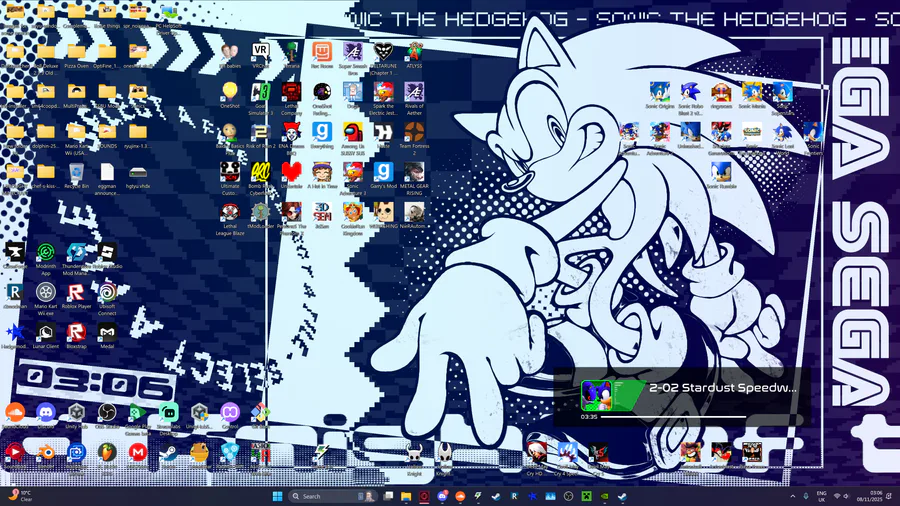Click the 2-02 Stardust Speedw... track title
Viewport: 900px width, 506px height.
pyautogui.click(x=723, y=388)
